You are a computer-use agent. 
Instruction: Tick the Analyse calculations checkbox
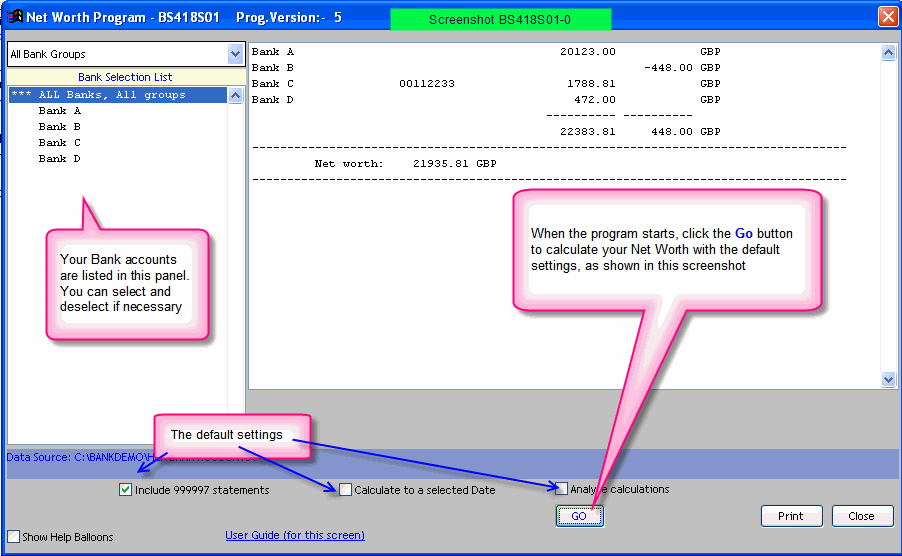(x=562, y=489)
